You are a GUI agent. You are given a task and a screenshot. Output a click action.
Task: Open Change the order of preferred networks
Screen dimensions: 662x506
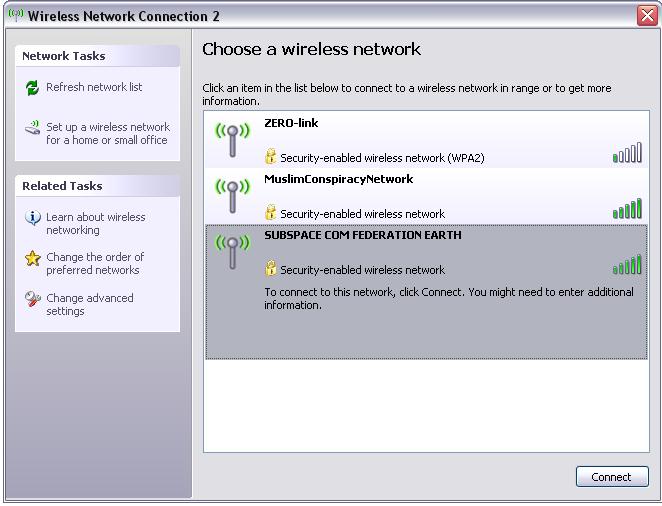[95, 263]
